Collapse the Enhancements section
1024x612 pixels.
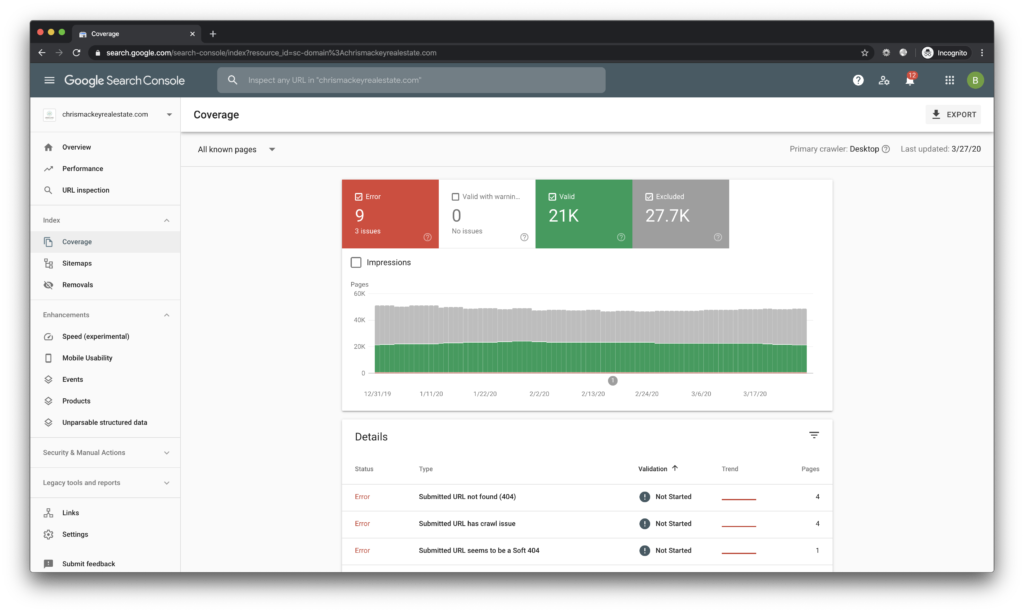click(167, 315)
